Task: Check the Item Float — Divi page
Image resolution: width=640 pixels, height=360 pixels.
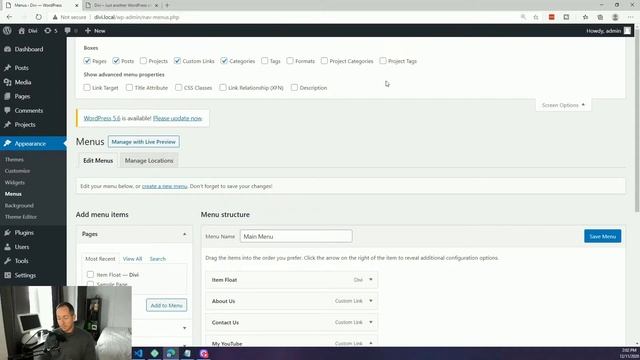Action: (90, 274)
